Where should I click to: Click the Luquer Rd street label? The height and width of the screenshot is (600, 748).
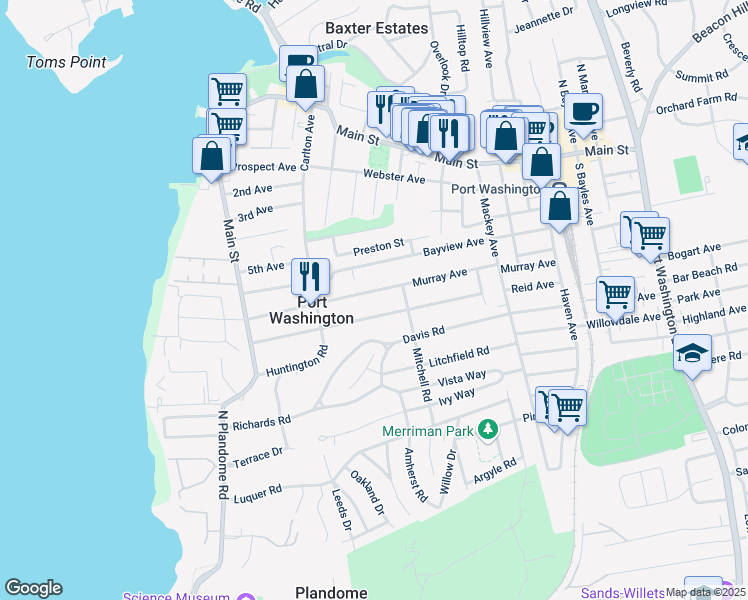[258, 494]
